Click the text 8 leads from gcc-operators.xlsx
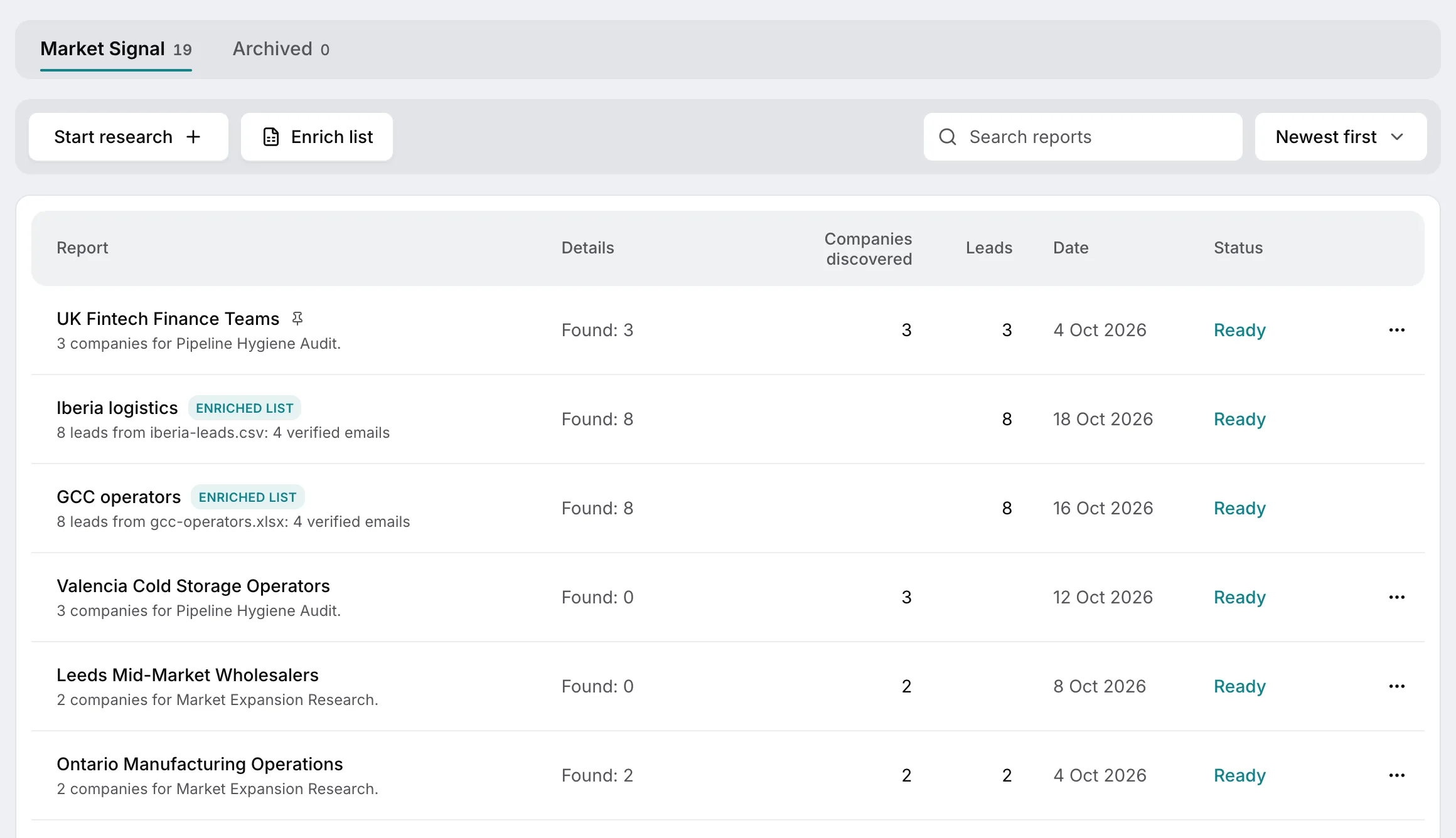Viewport: 1456px width, 838px height. tap(172, 522)
